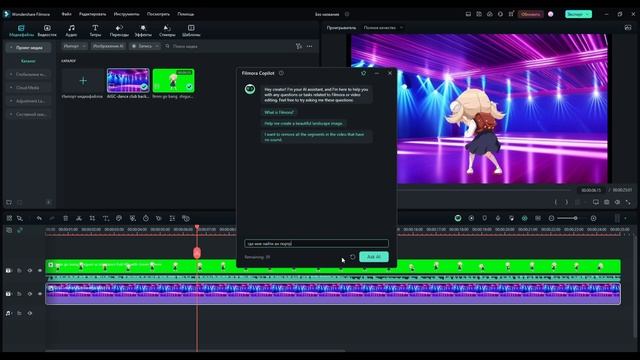
Task: Click the speed stopwatch icon in timeline toolbar
Action: pyautogui.click(x=146, y=218)
